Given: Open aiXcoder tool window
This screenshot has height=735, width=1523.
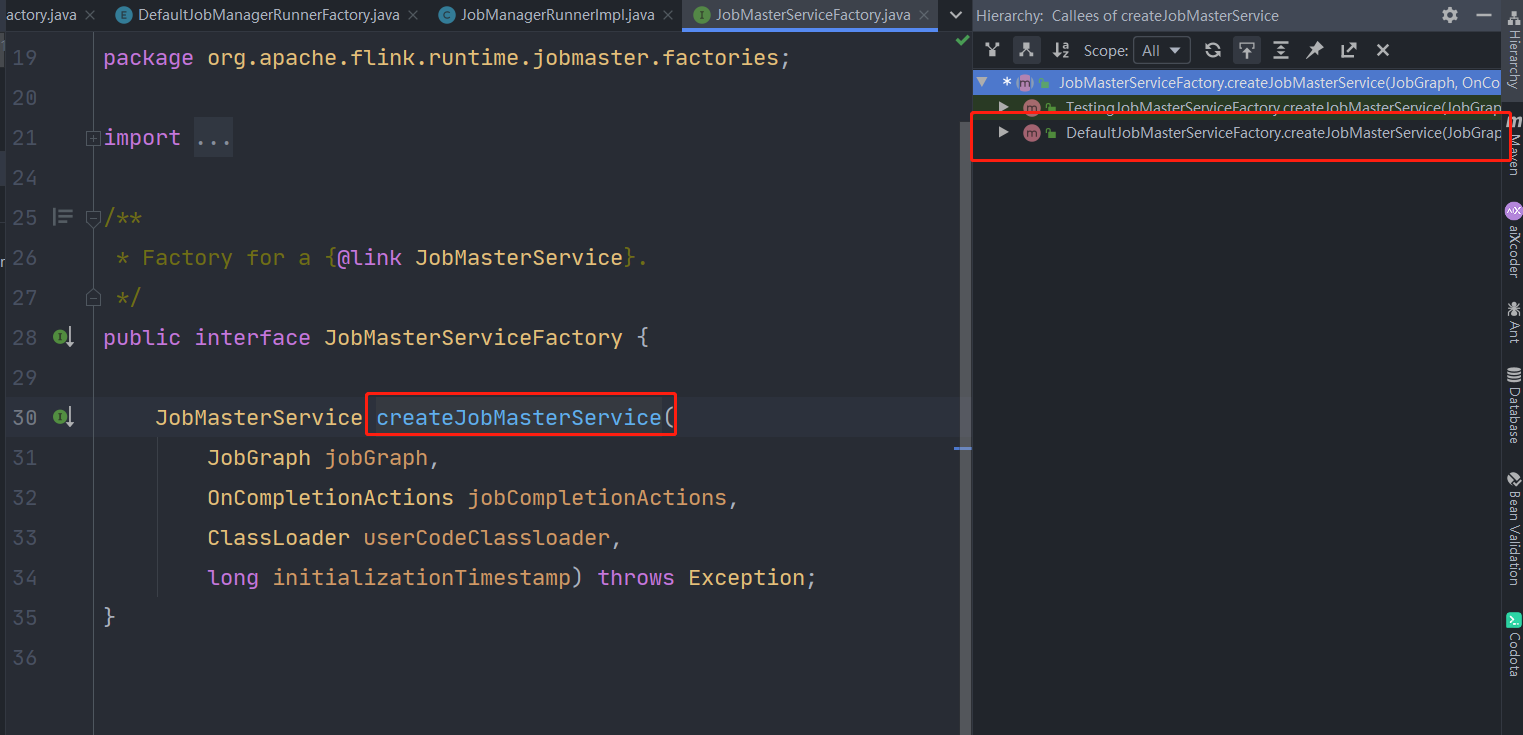Looking at the screenshot, I should [1513, 239].
